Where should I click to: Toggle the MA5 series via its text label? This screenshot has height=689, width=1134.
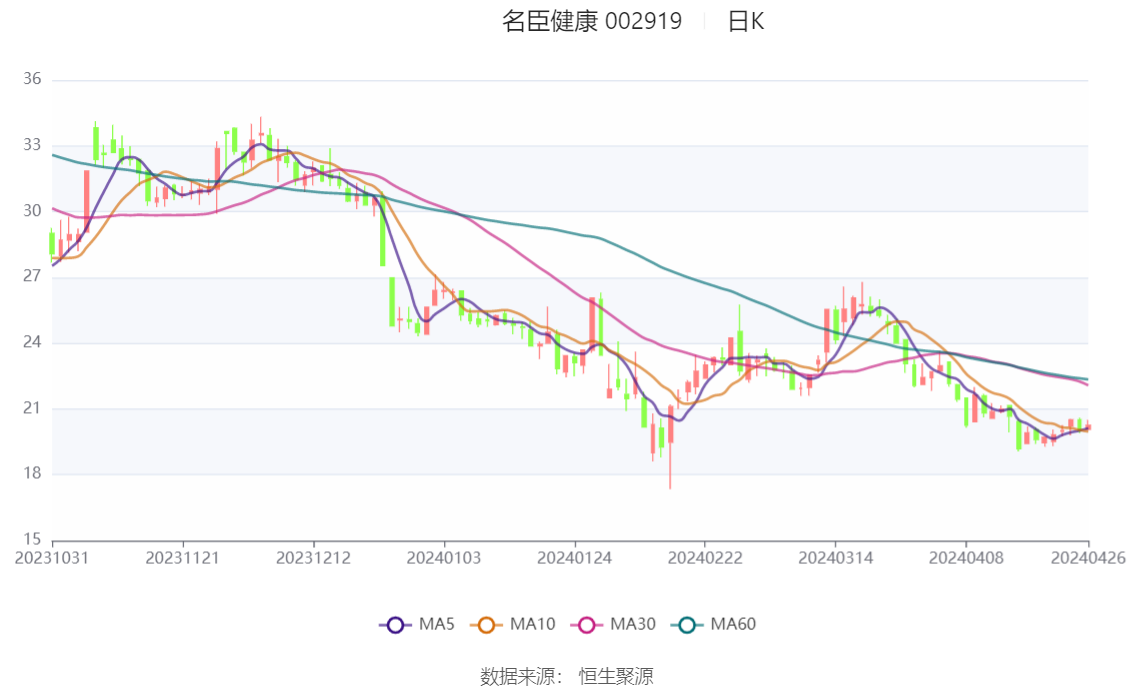pos(436,625)
